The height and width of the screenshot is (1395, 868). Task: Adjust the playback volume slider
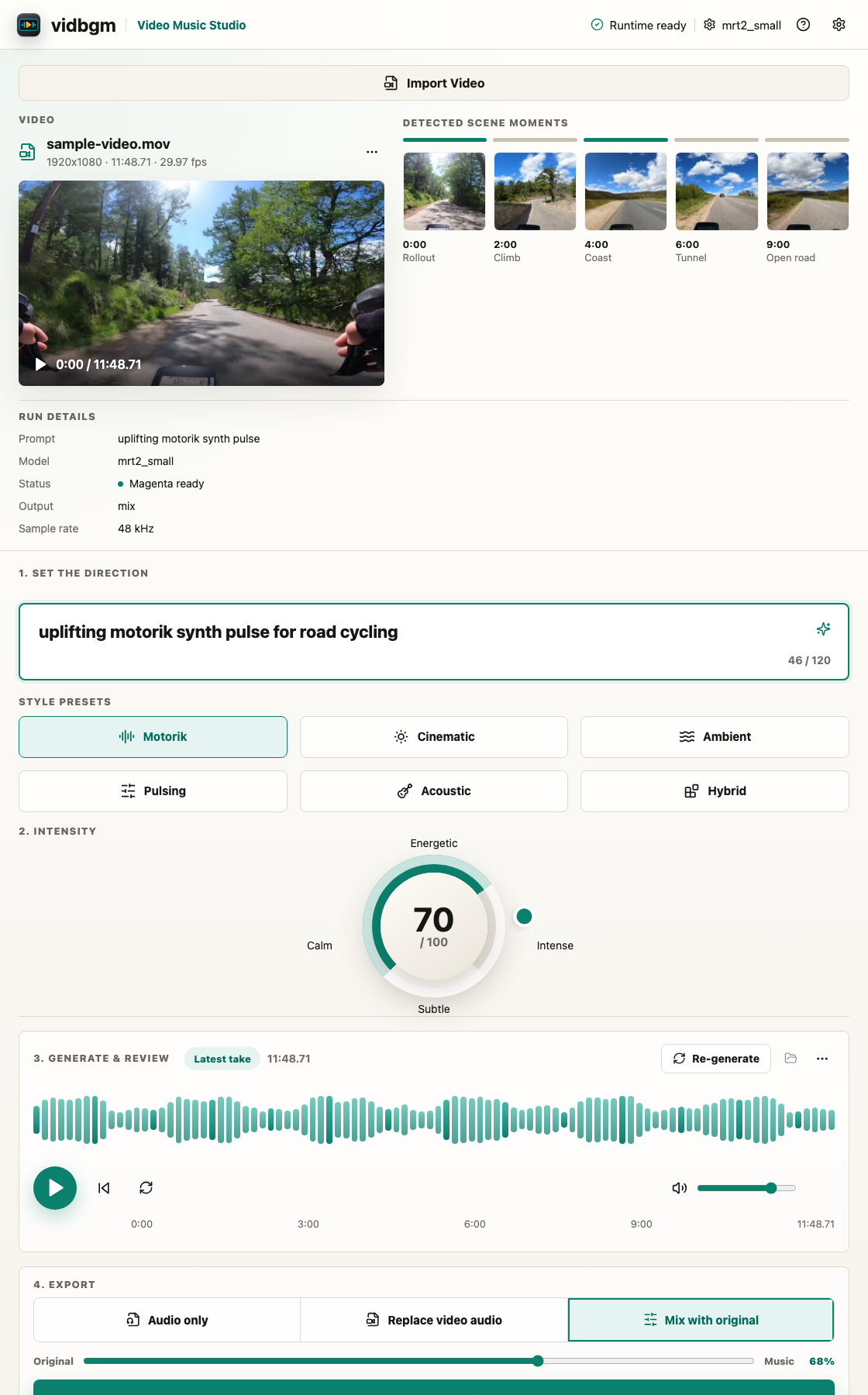click(746, 1188)
